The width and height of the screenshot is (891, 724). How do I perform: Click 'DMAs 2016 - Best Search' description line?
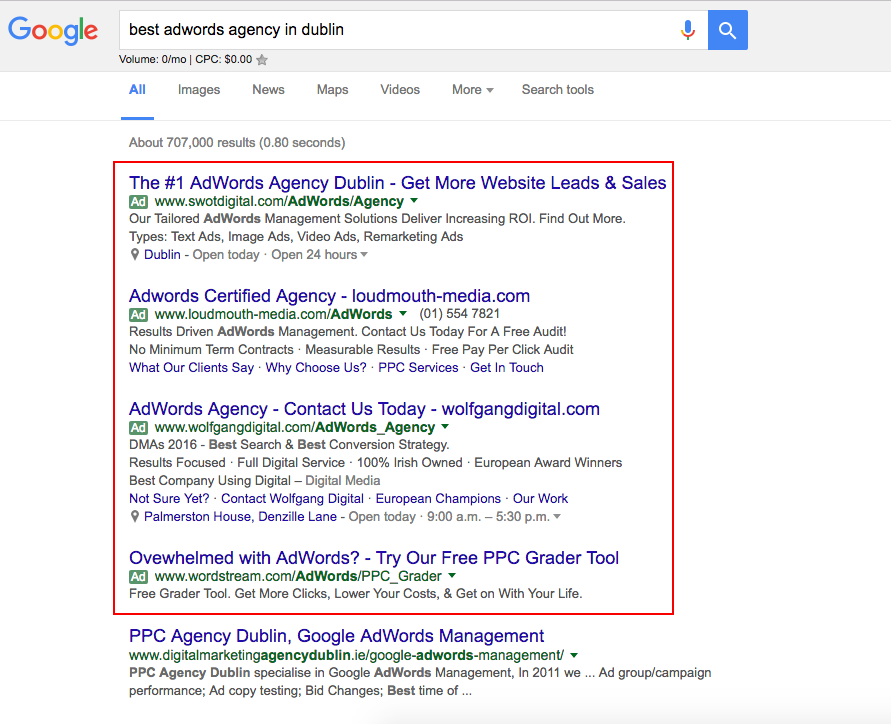pos(289,445)
